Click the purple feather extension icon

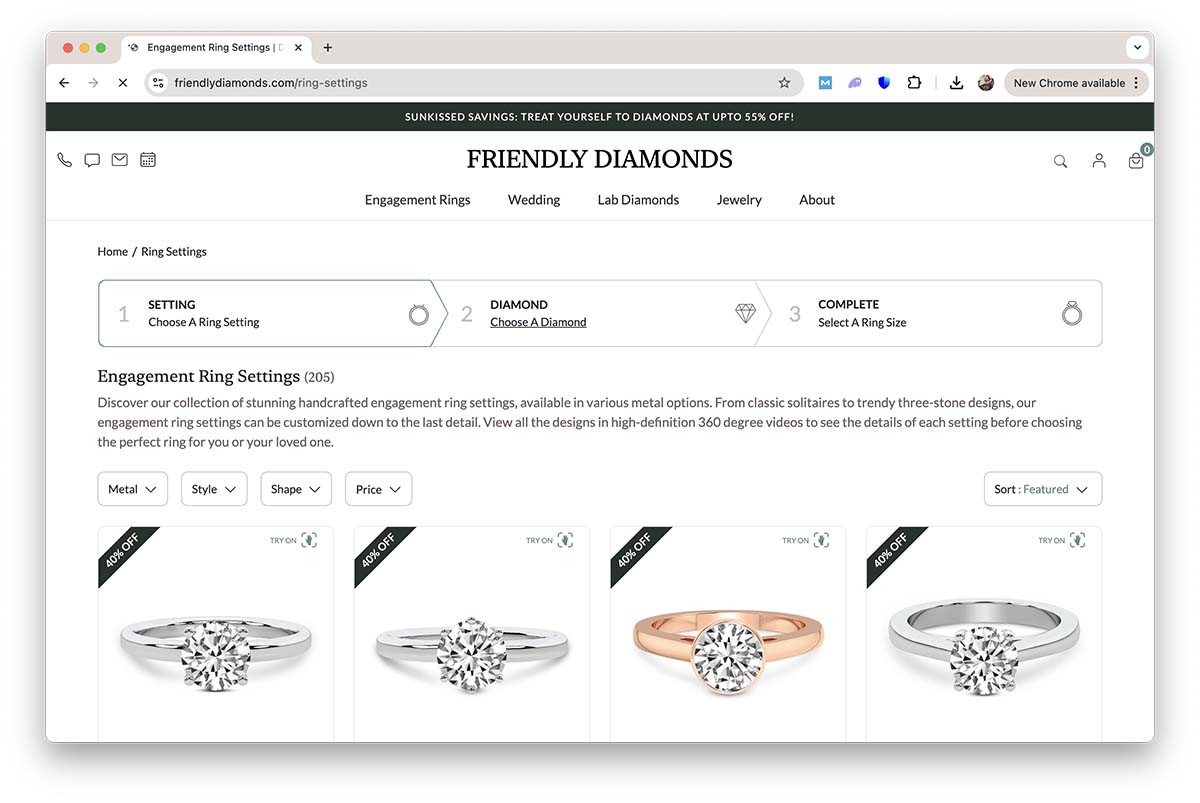[x=855, y=83]
